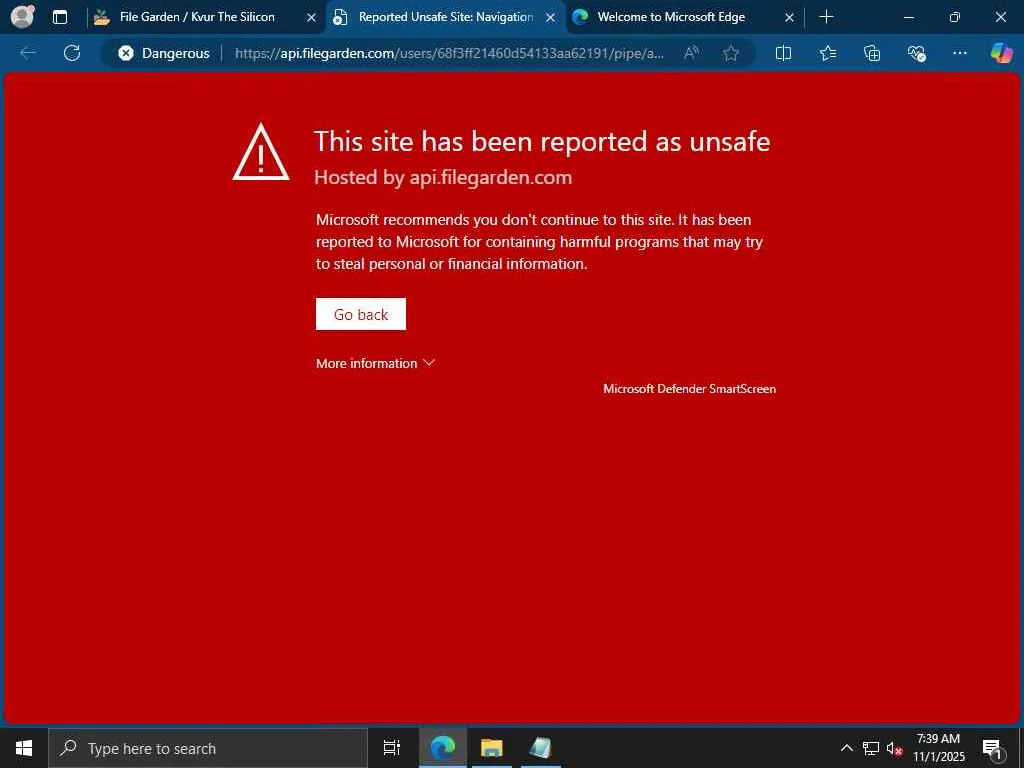Minimize the Edge window
This screenshot has width=1024, height=768.
908,17
